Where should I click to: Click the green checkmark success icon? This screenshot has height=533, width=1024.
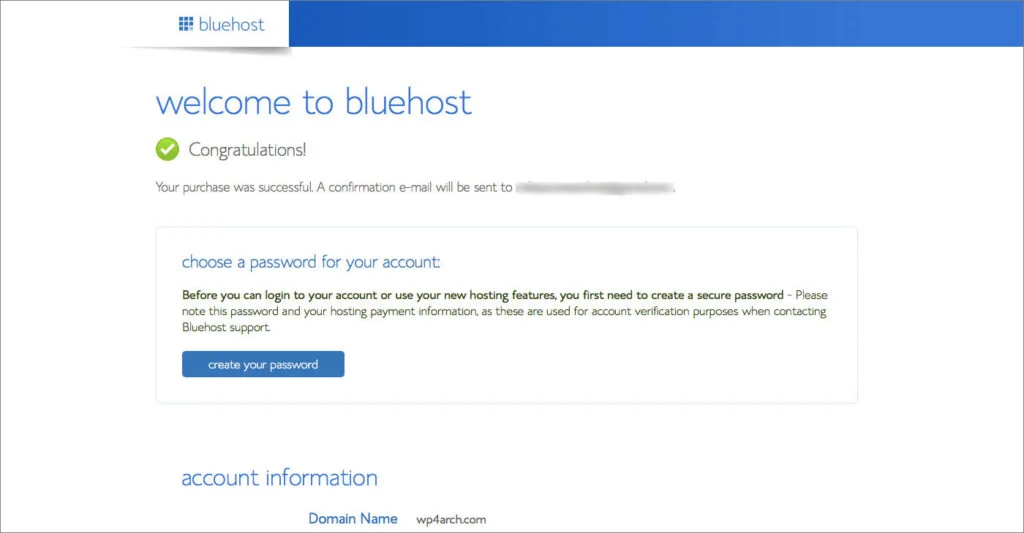167,149
